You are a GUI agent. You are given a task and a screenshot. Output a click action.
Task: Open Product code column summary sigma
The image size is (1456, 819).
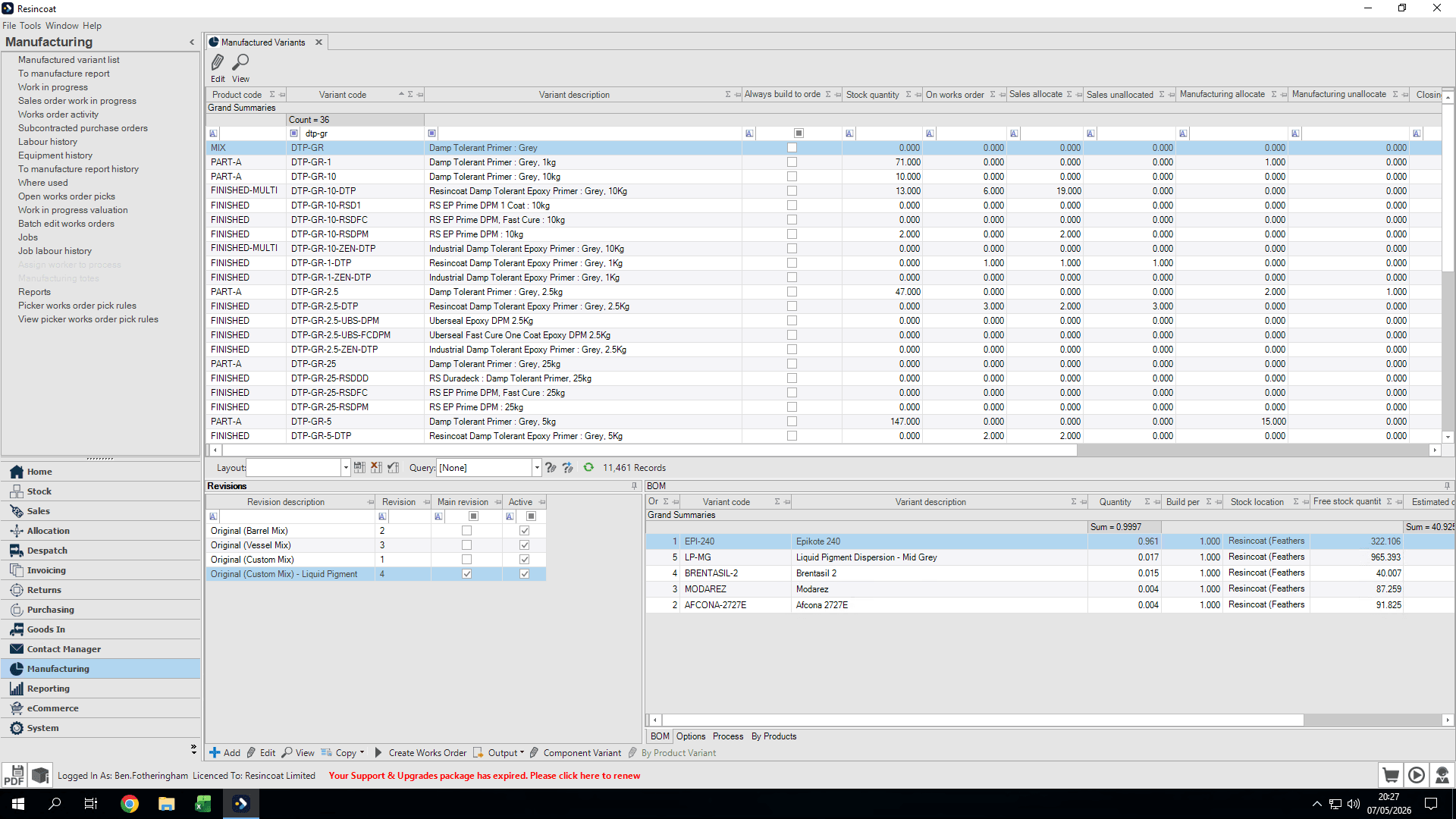[272, 95]
